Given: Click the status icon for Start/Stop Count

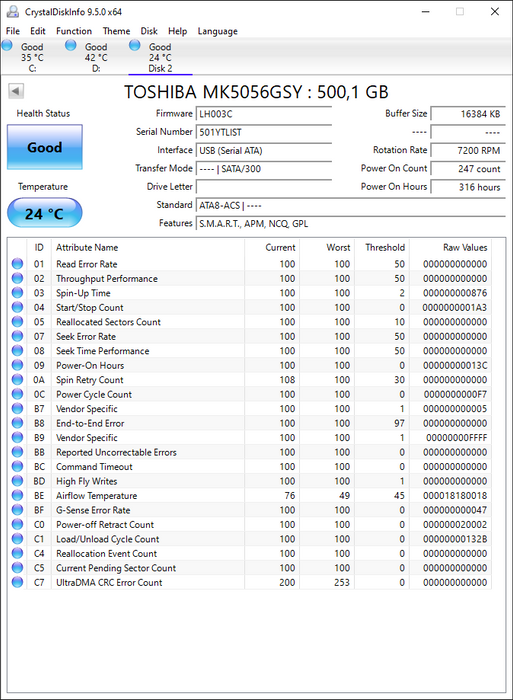Looking at the screenshot, I should click(17, 307).
